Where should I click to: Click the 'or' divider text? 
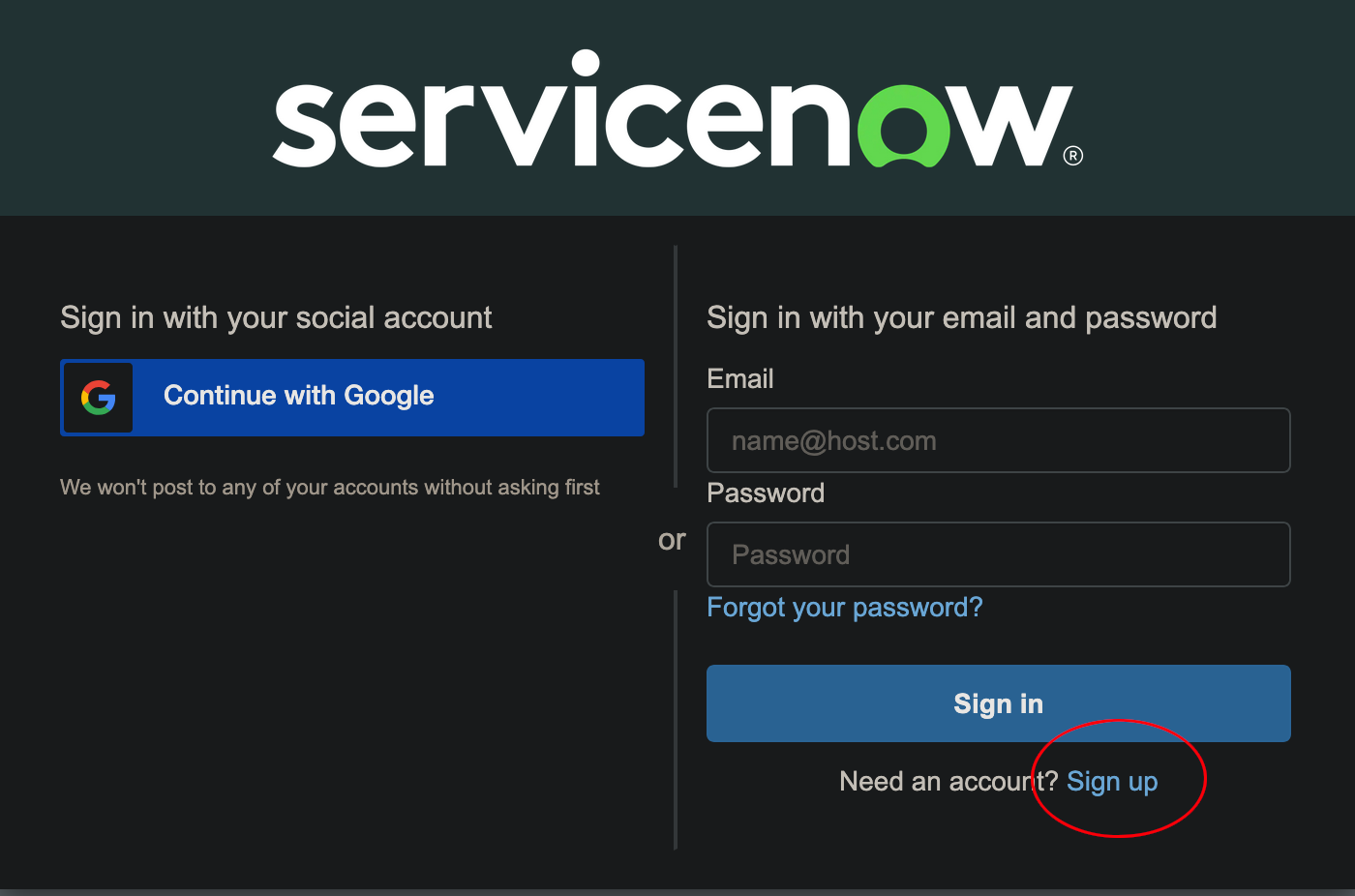(x=672, y=540)
